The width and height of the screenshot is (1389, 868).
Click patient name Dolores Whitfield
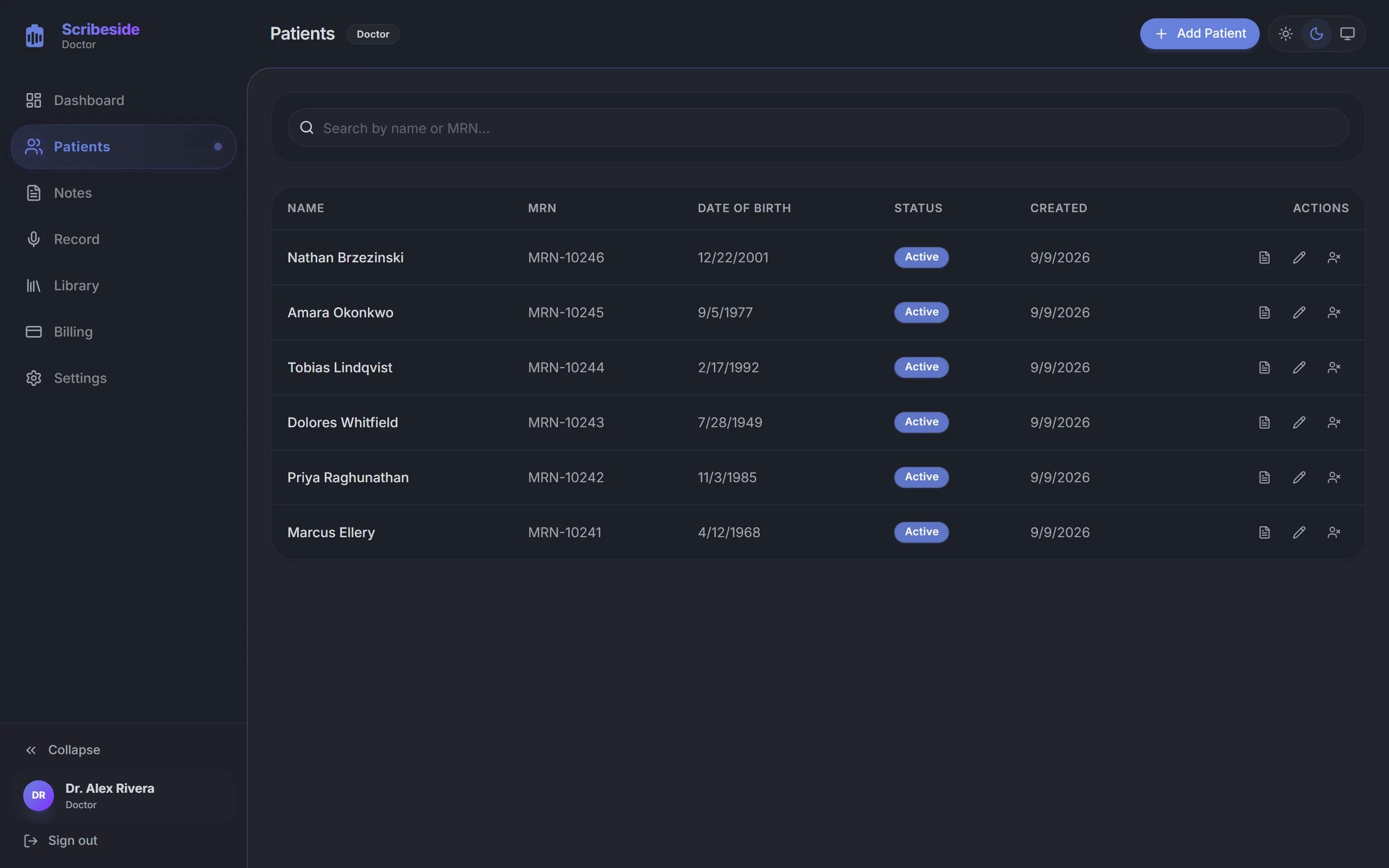tap(342, 422)
